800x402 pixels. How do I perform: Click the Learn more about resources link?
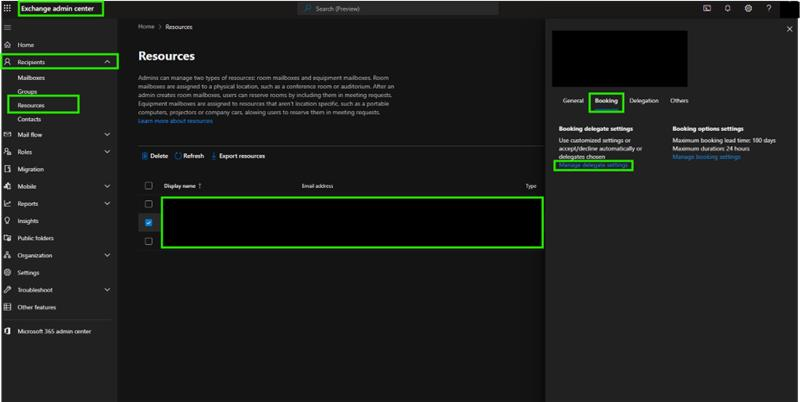176,121
